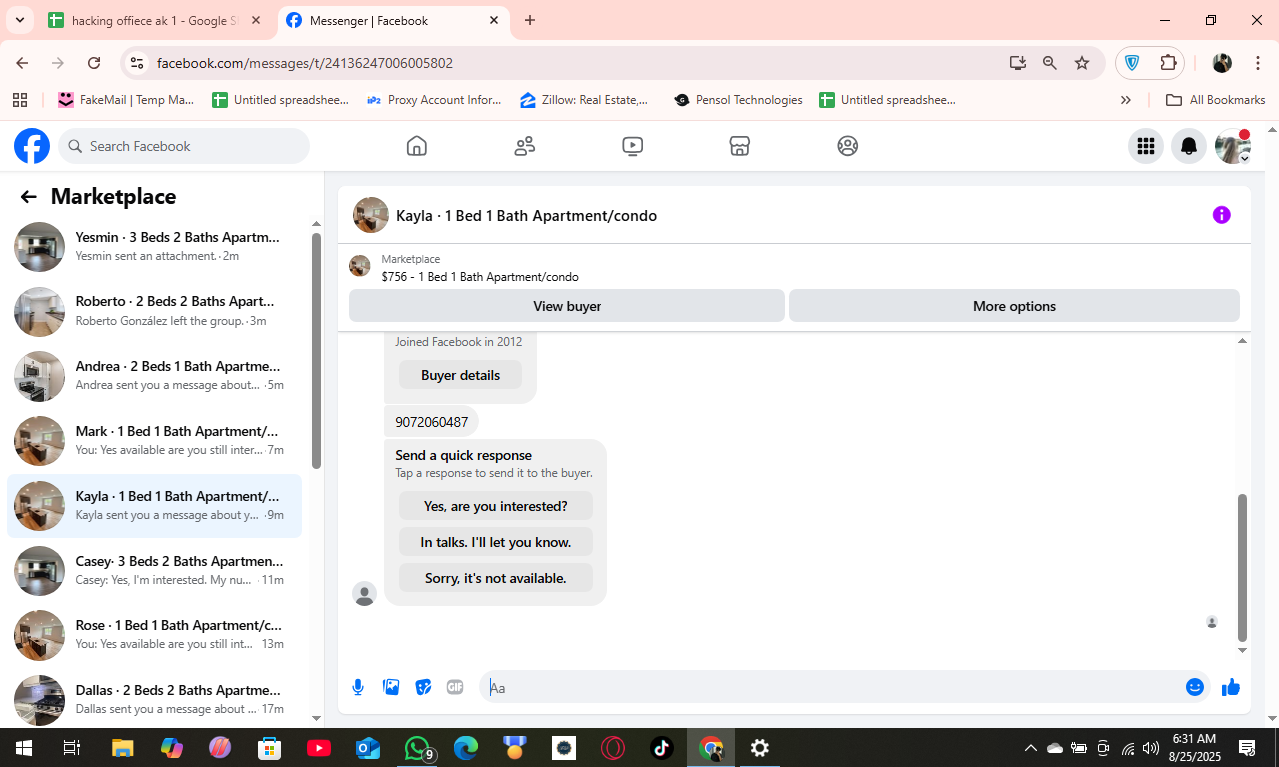Open the account profile picture menu
The image size is (1279, 767).
click(x=1232, y=146)
